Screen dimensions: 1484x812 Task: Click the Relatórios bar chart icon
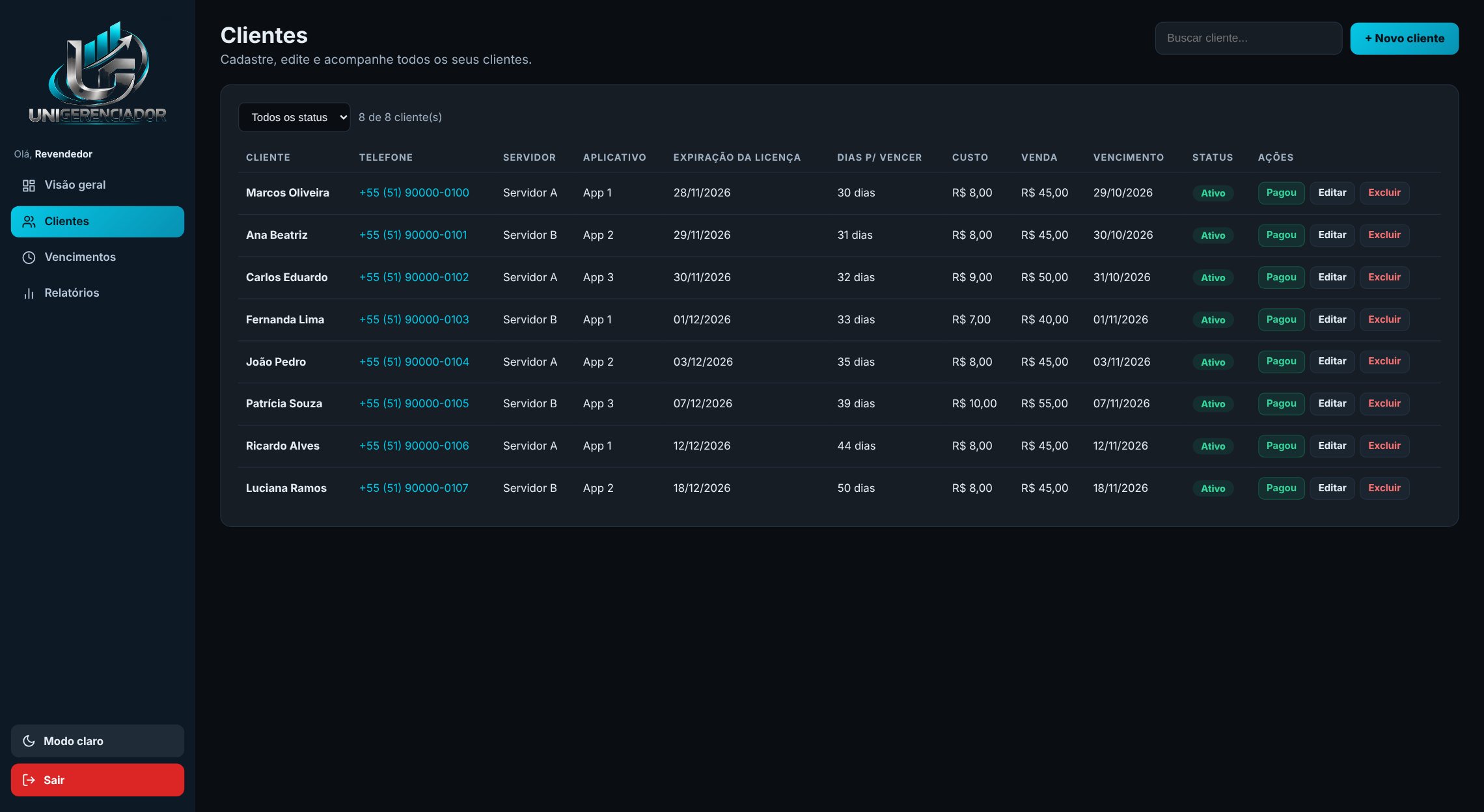[29, 293]
